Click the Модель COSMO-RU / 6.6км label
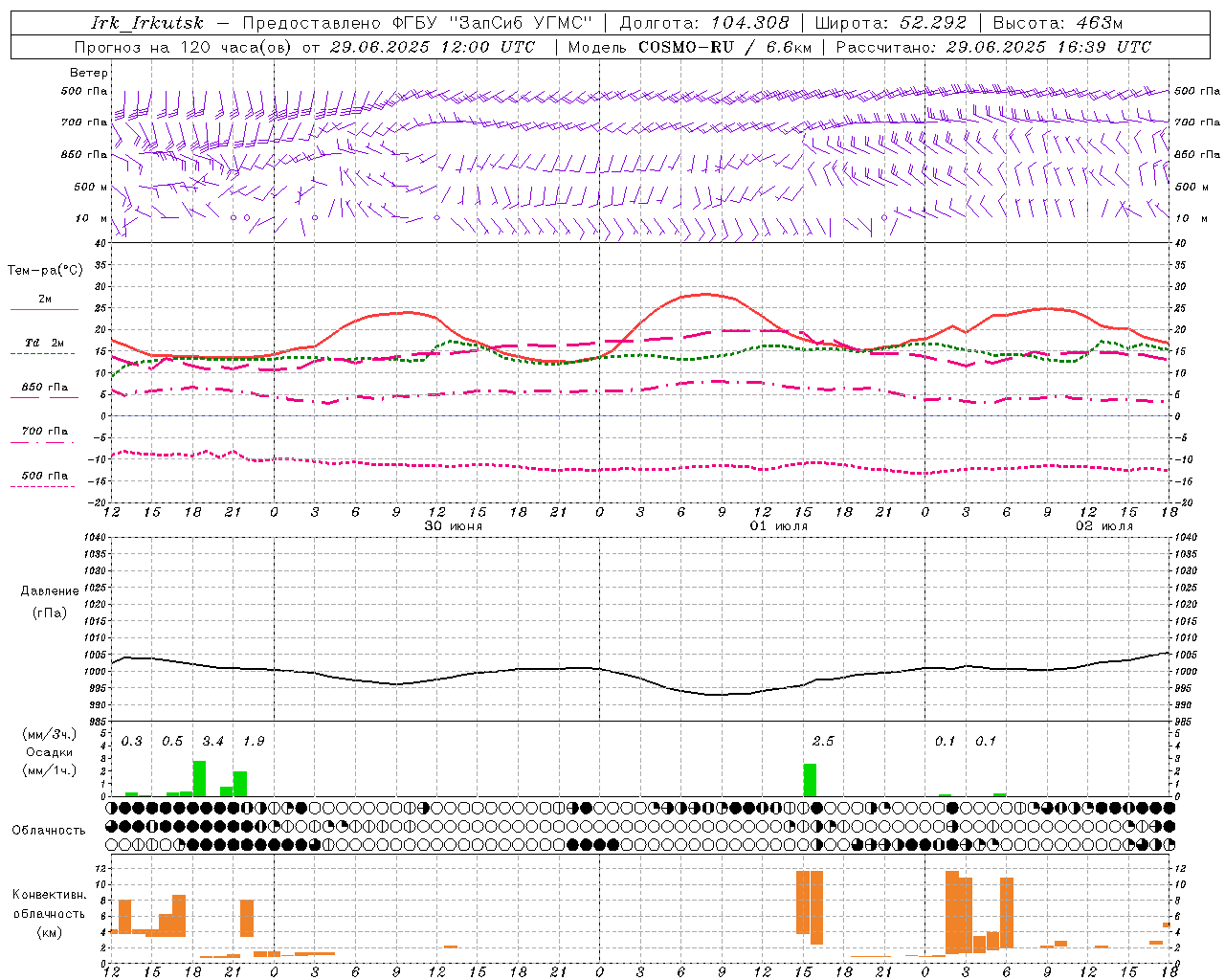The width and height of the screenshot is (1225, 980). pos(689,47)
